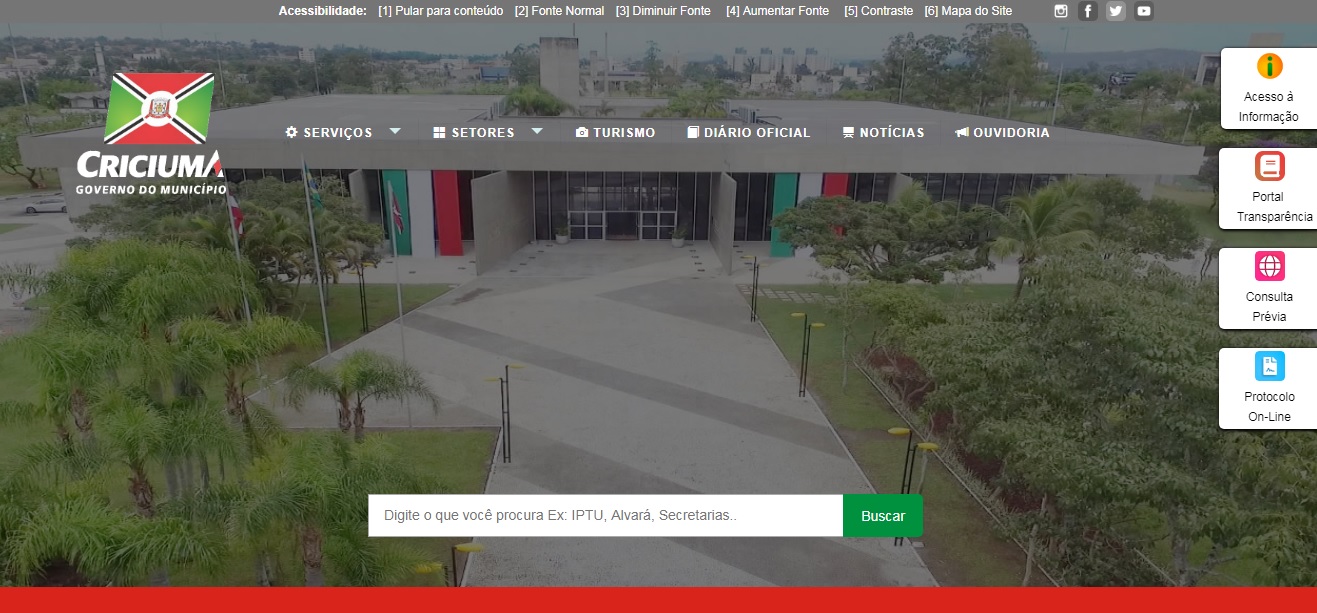The height and width of the screenshot is (613, 1317).
Task: Open the Twitter icon link
Action: point(1116,11)
